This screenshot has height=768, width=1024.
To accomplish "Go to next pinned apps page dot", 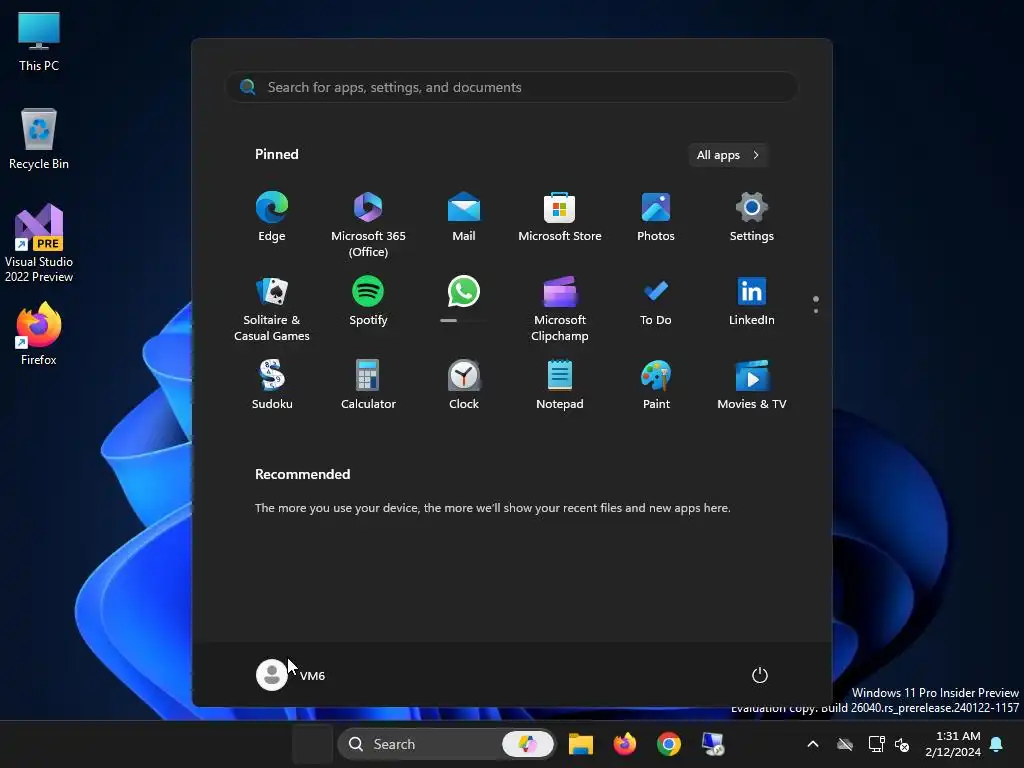I will 816,311.
